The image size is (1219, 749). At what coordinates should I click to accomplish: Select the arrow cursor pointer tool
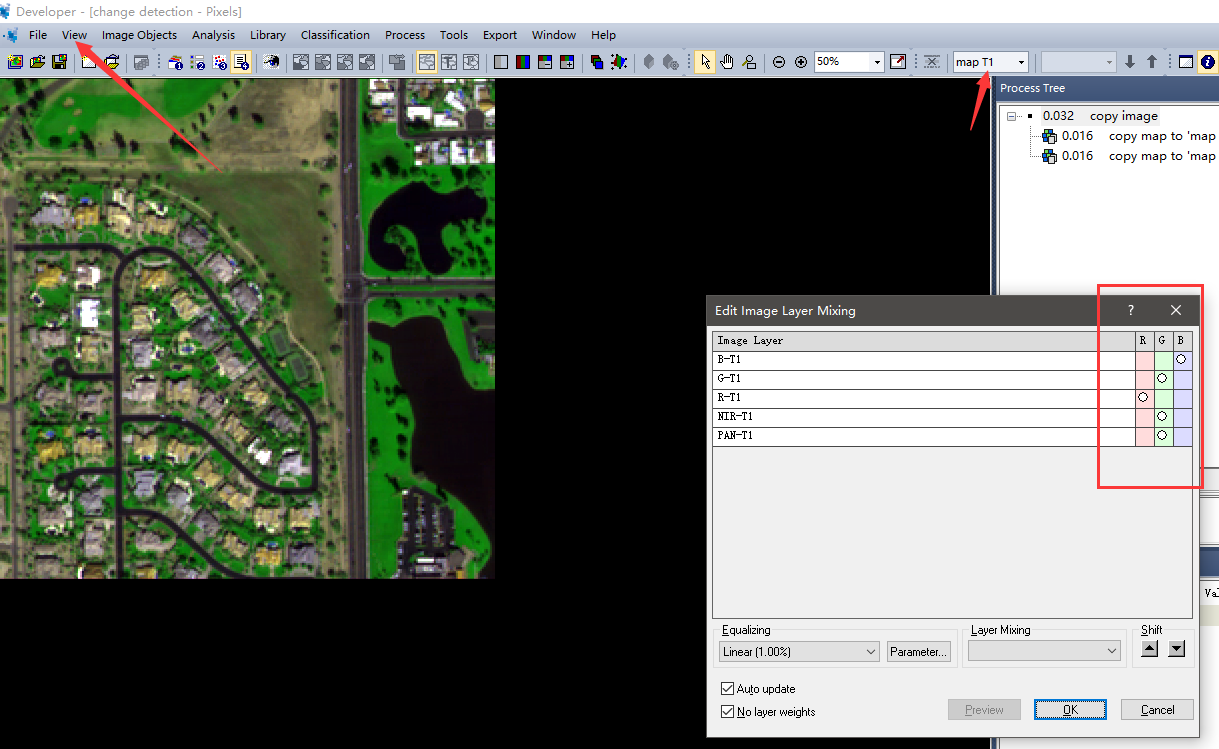click(x=705, y=62)
